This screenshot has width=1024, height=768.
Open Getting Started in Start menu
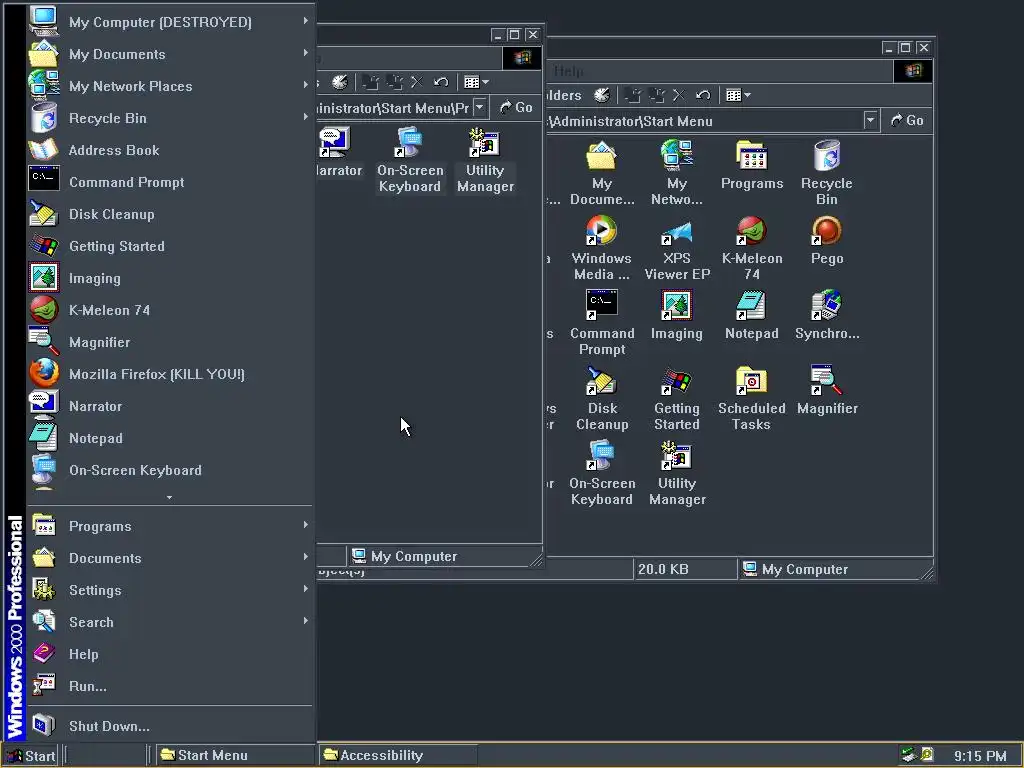170,246
